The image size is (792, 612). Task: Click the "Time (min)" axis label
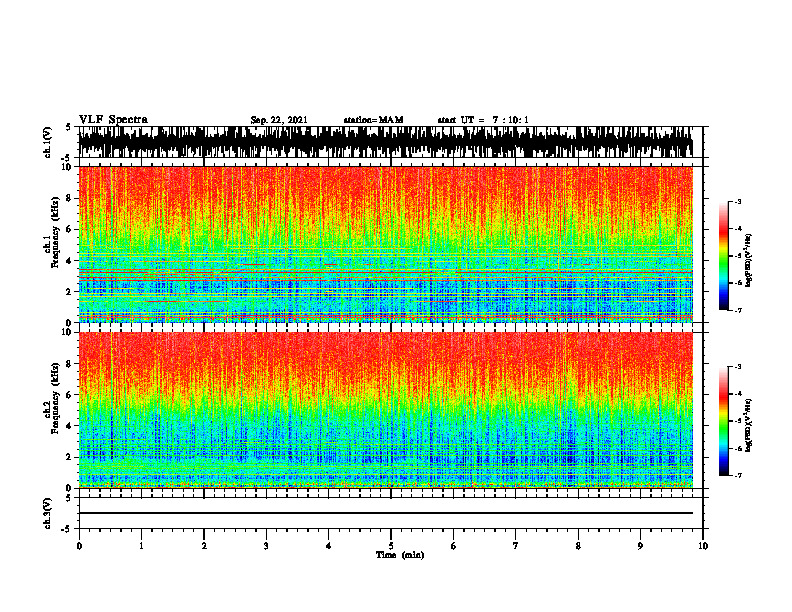click(x=400, y=555)
